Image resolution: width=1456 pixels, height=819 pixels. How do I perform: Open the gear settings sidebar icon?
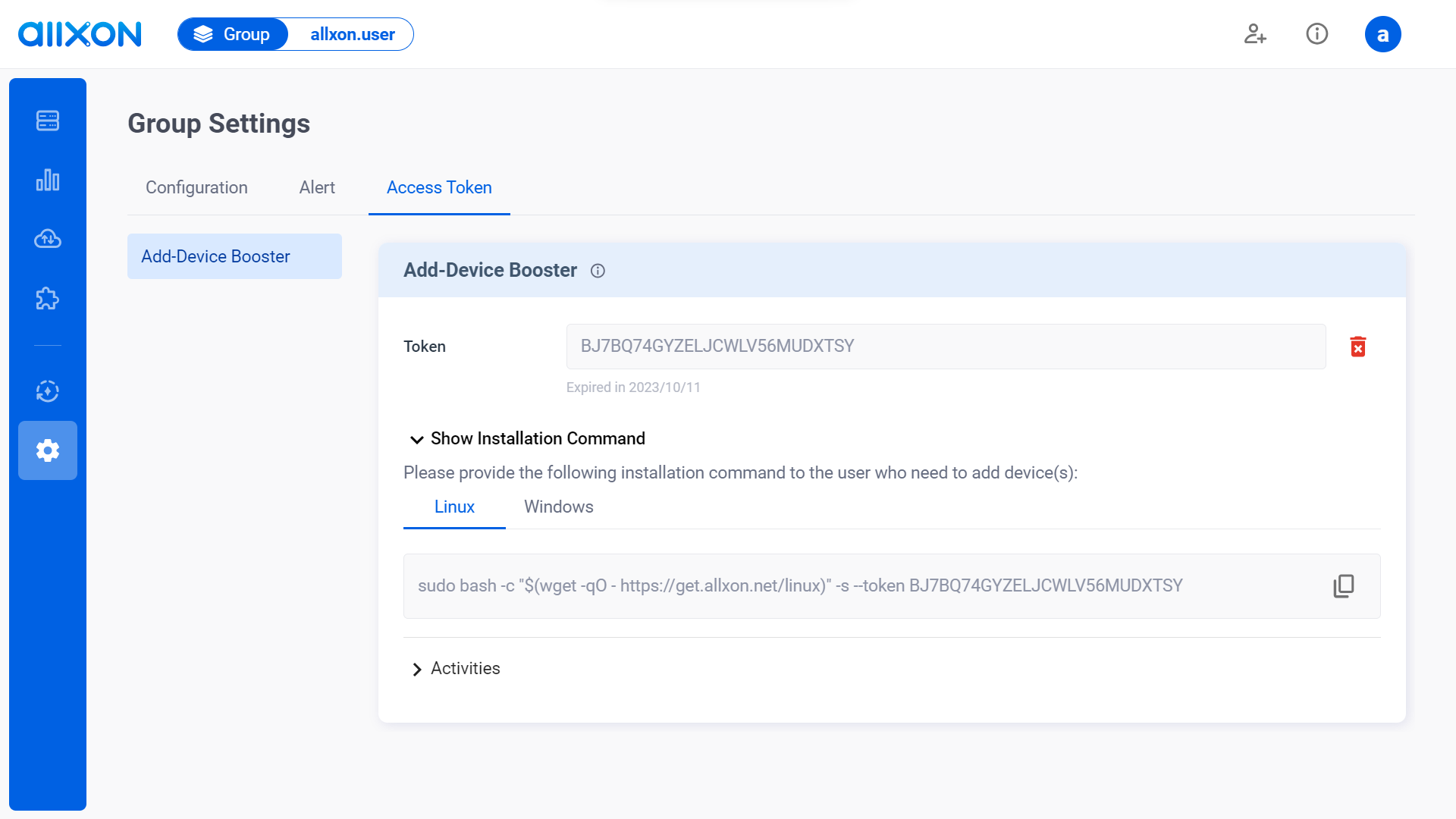point(48,450)
